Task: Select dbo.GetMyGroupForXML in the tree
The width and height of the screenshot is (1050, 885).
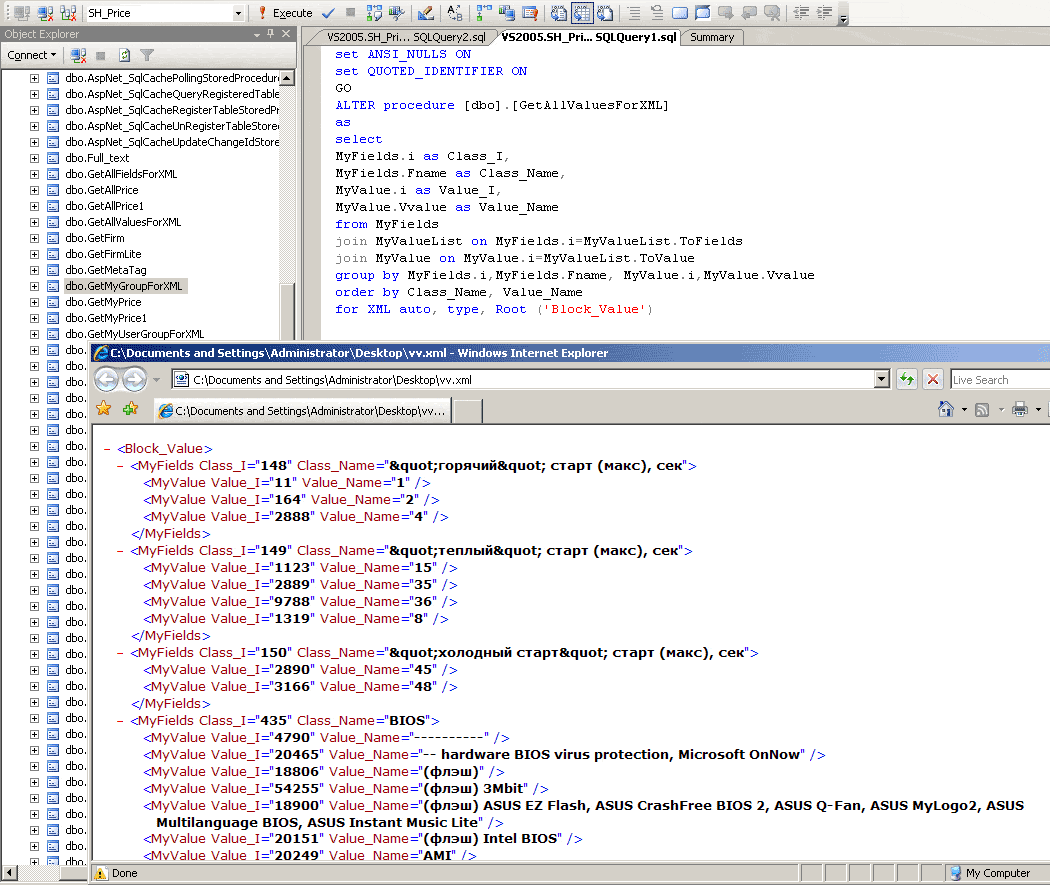Action: pos(124,286)
